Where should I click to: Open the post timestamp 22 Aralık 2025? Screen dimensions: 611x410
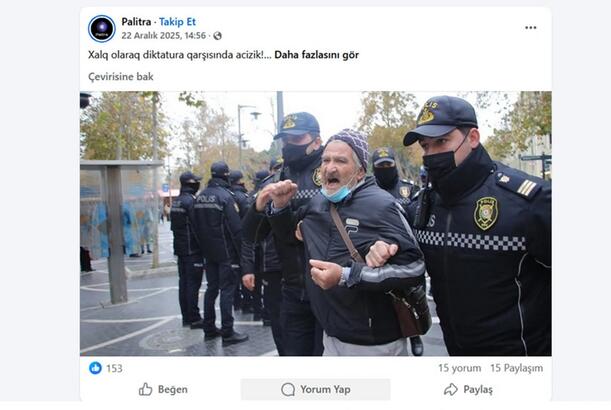[x=163, y=36]
